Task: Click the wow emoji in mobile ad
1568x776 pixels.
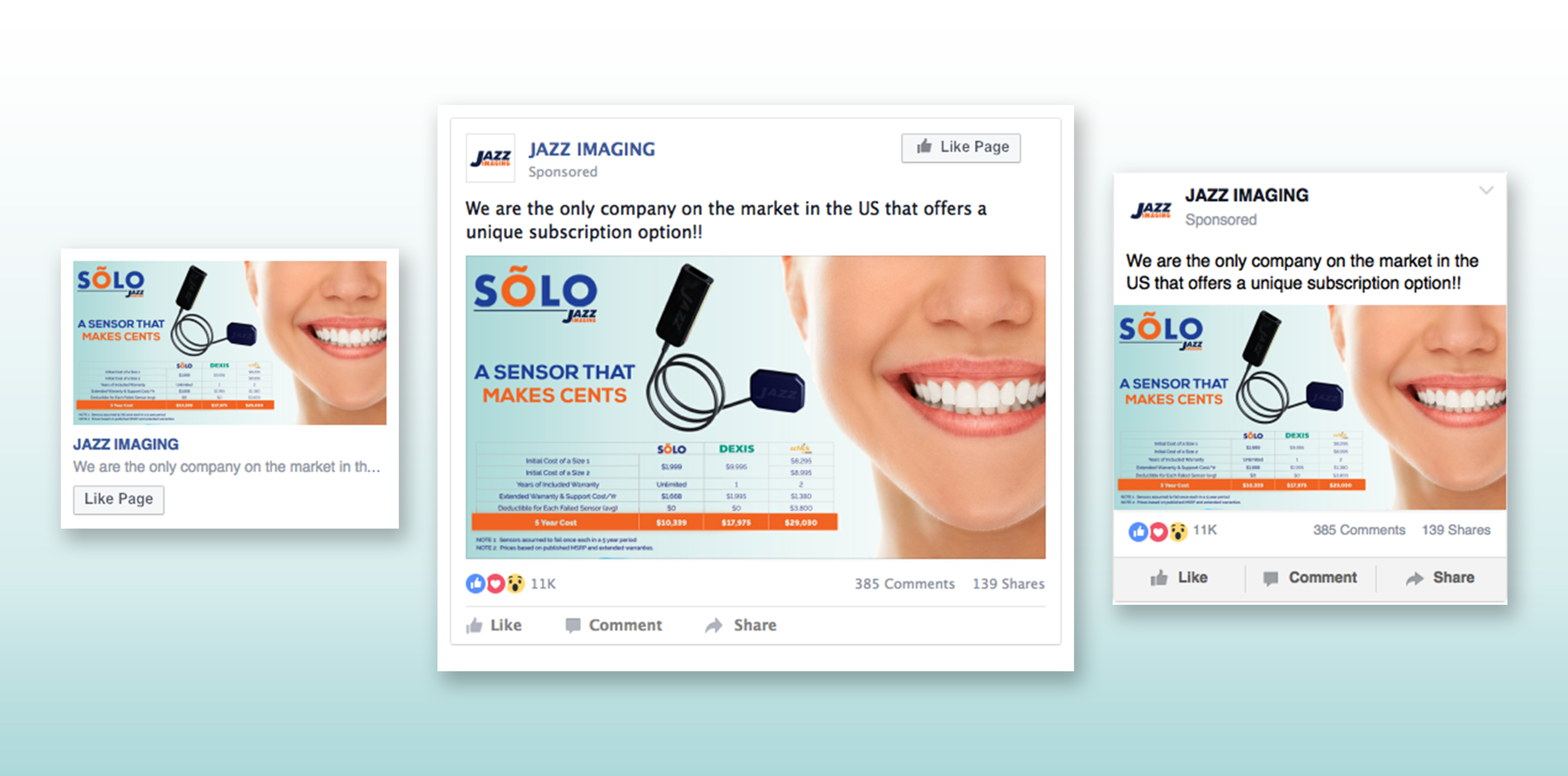Action: [x=1179, y=531]
